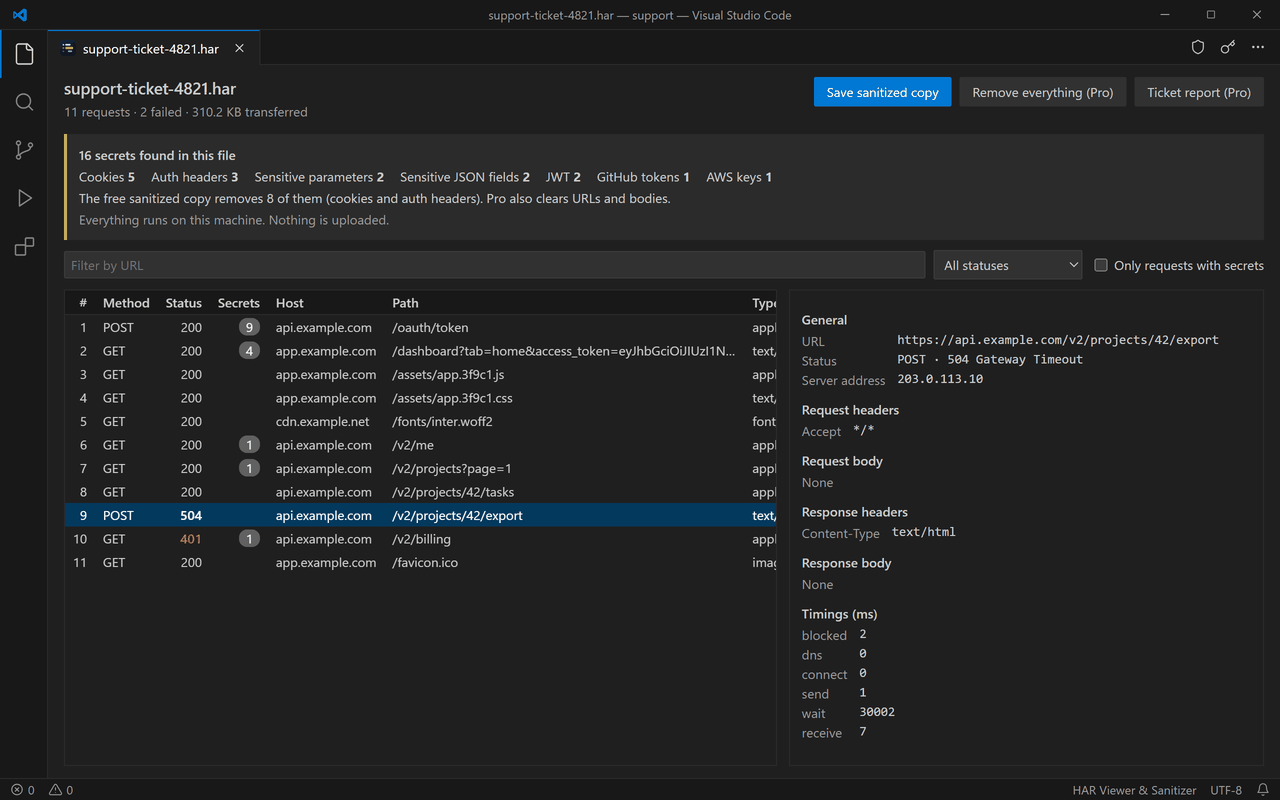
Task: Click the request URL value in General
Action: [1058, 340]
